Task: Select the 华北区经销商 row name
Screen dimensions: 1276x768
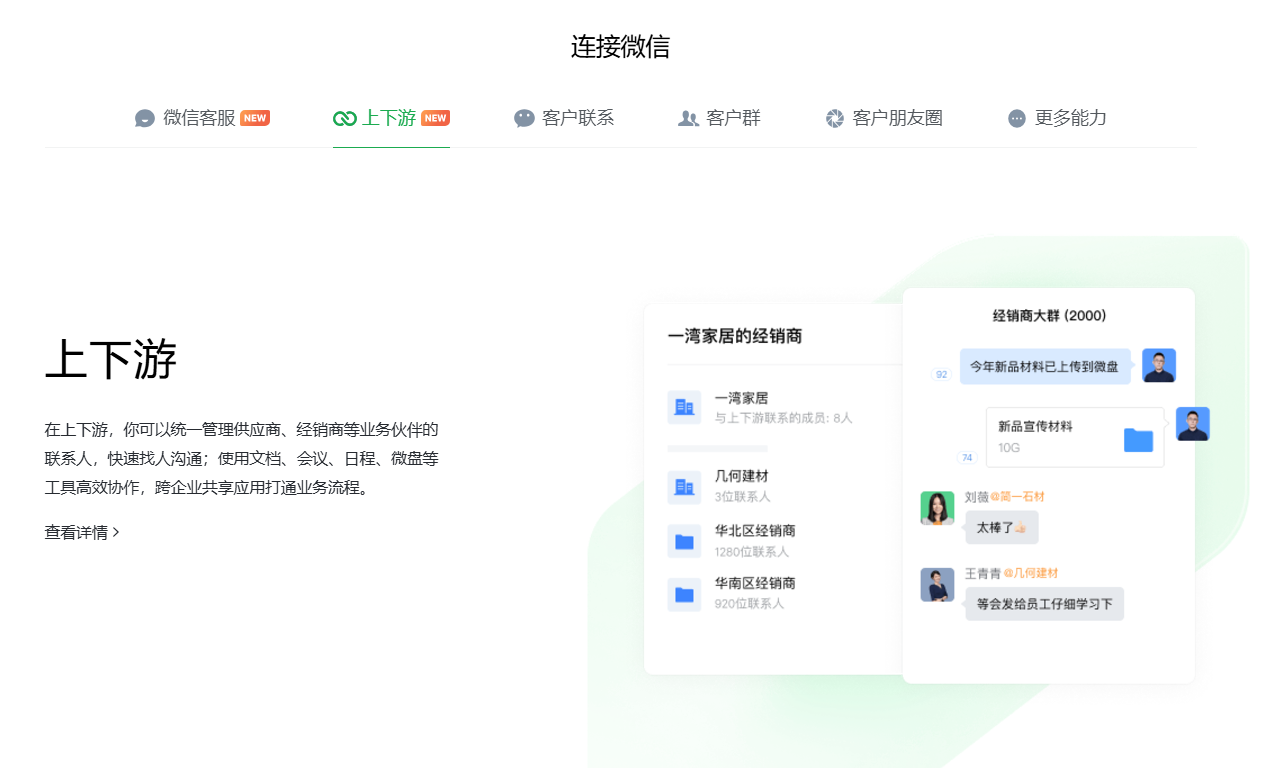Action: point(755,530)
